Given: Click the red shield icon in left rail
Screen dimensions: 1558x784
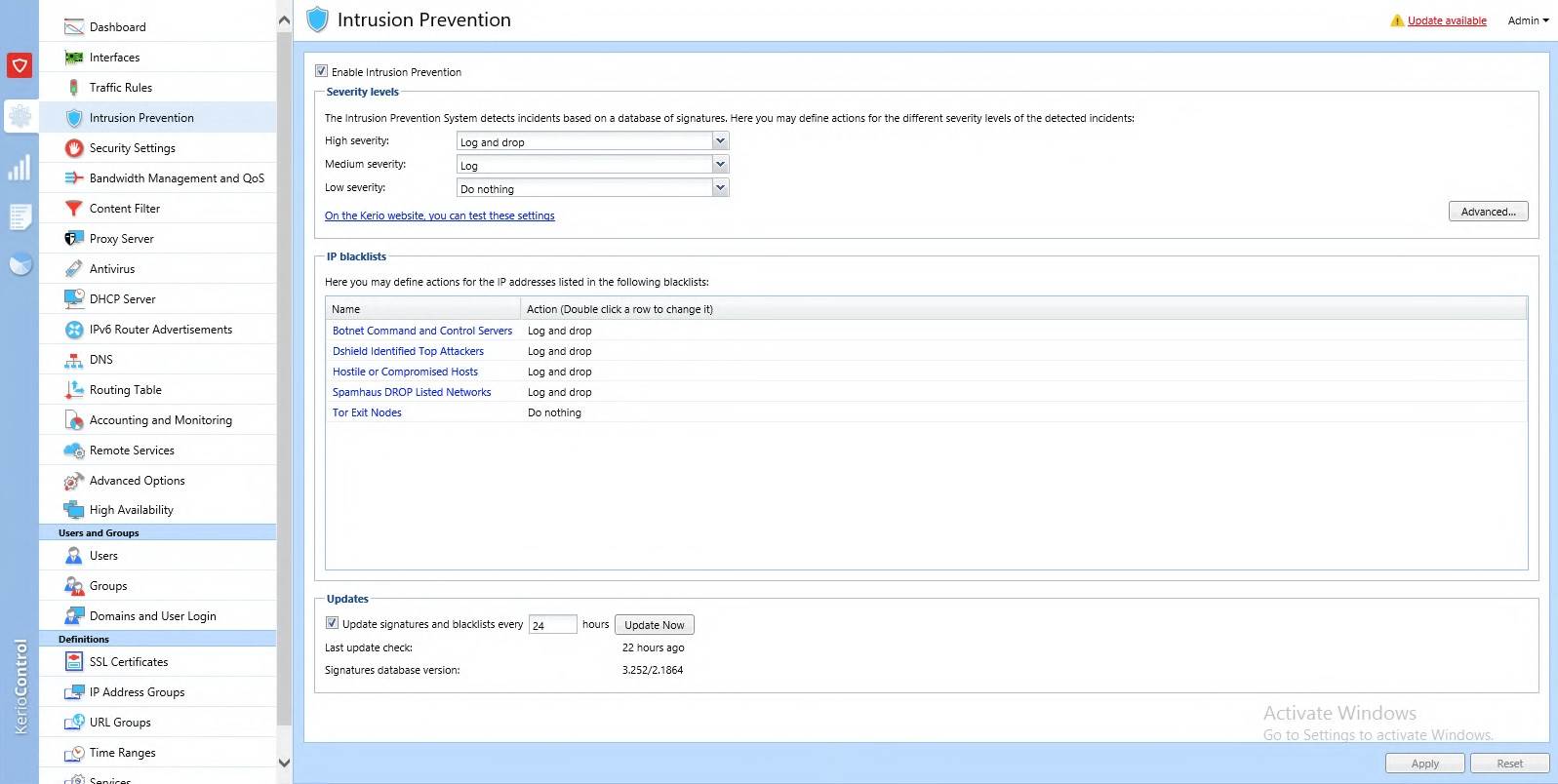Looking at the screenshot, I should coord(20,65).
